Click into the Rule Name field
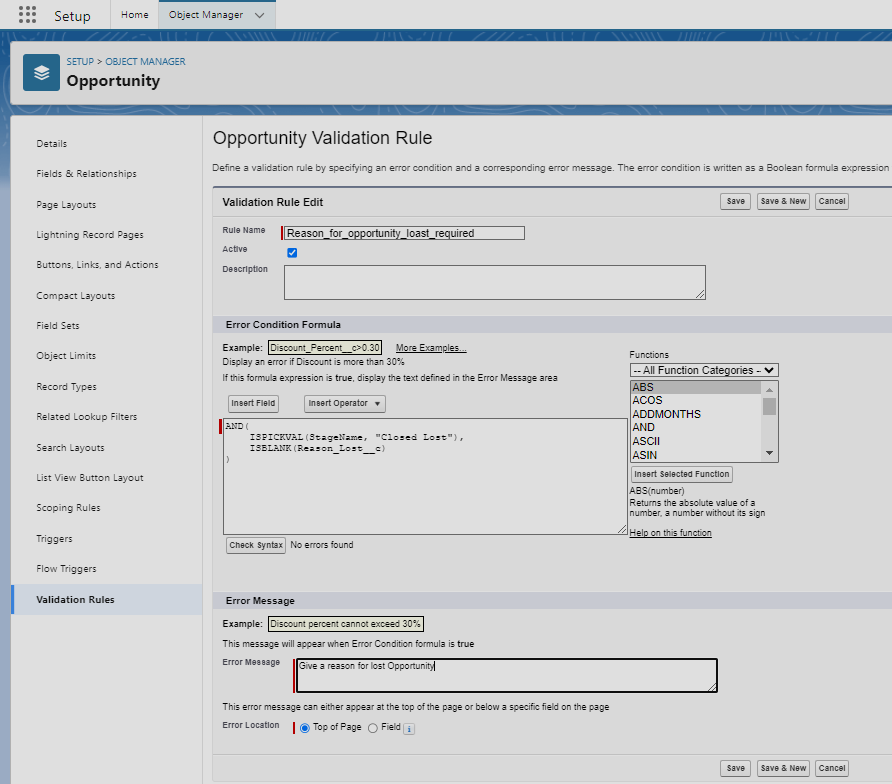 (404, 233)
